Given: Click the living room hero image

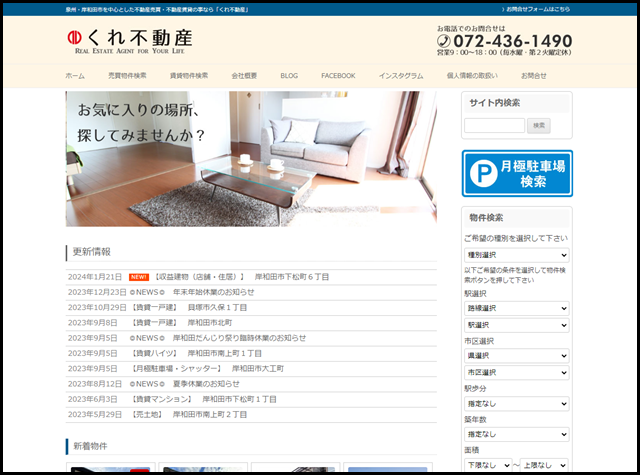Looking at the screenshot, I should pos(251,159).
